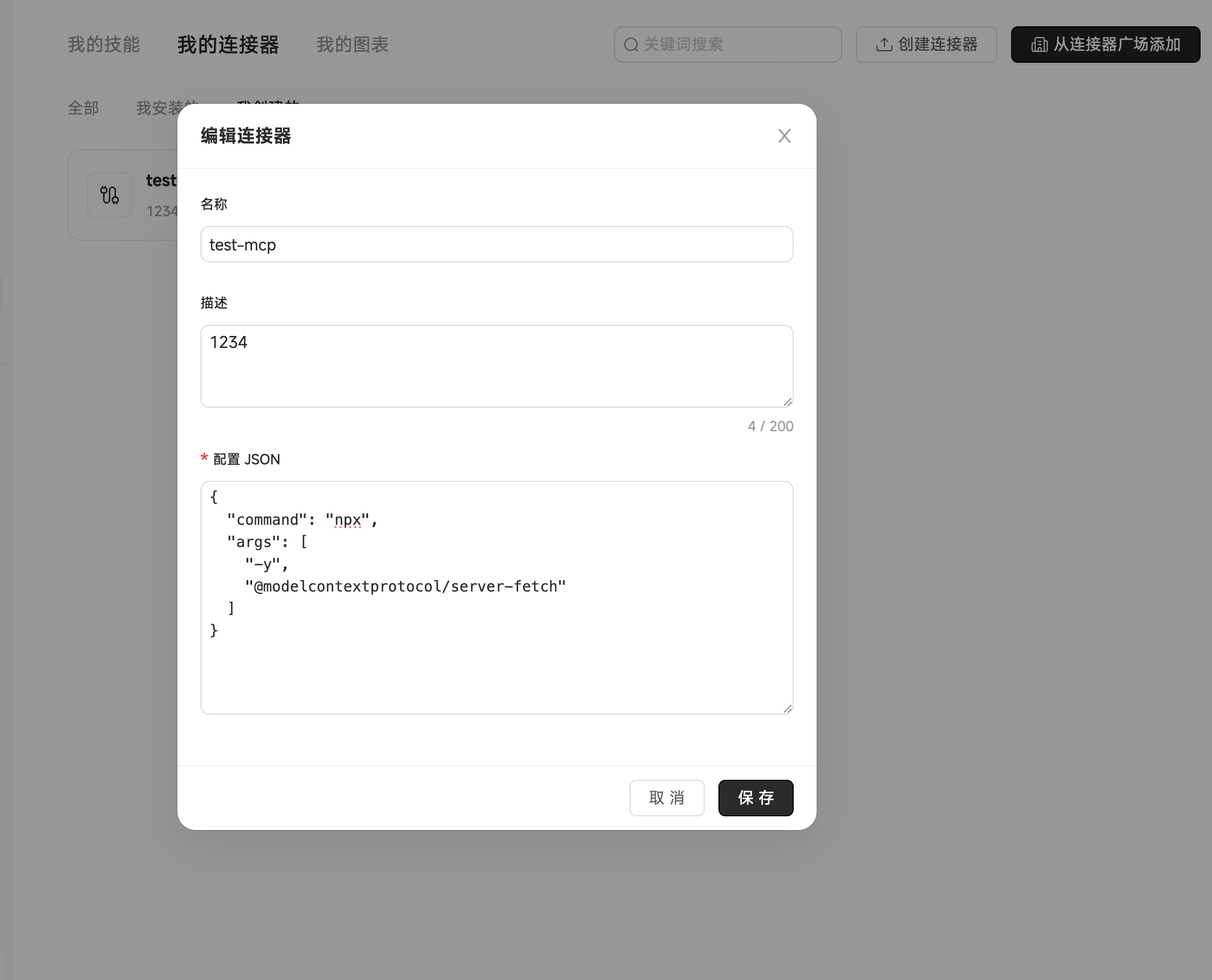Click the 取消 button
Viewport: 1212px width, 980px height.
[666, 797]
